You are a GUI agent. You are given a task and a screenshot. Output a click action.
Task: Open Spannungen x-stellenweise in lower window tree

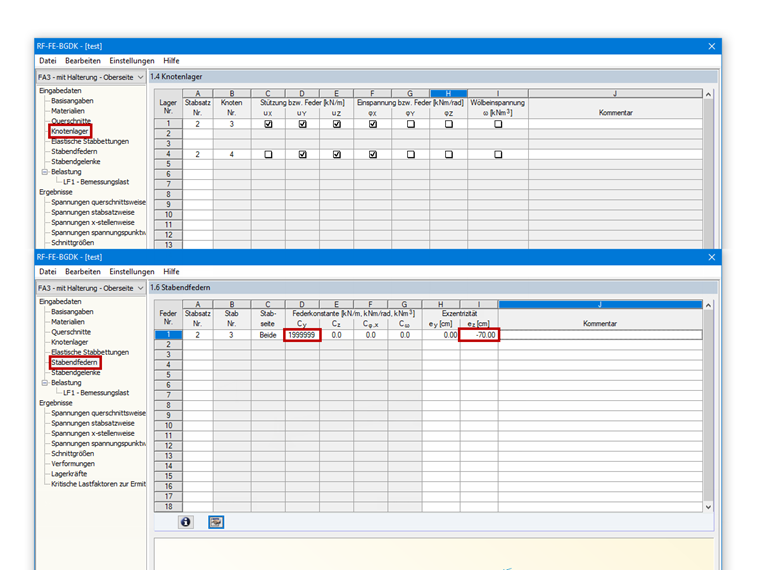coord(93,433)
